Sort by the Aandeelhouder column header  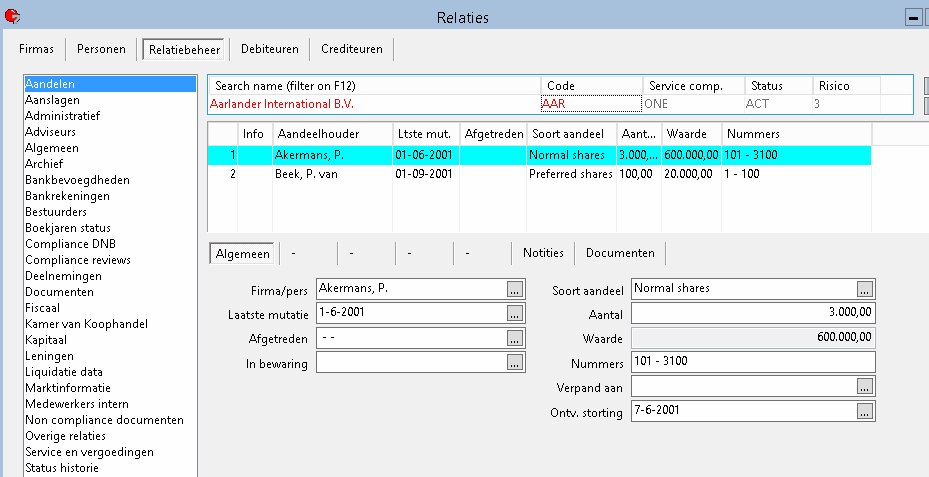point(332,134)
